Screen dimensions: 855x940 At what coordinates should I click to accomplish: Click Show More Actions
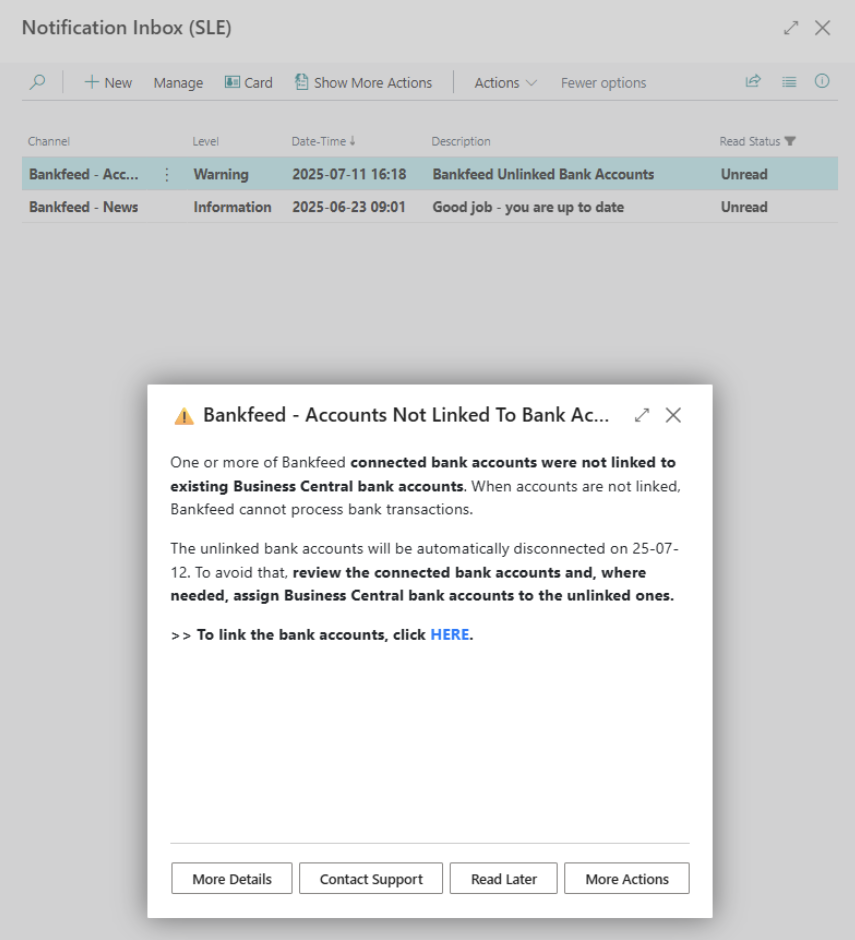tap(363, 83)
